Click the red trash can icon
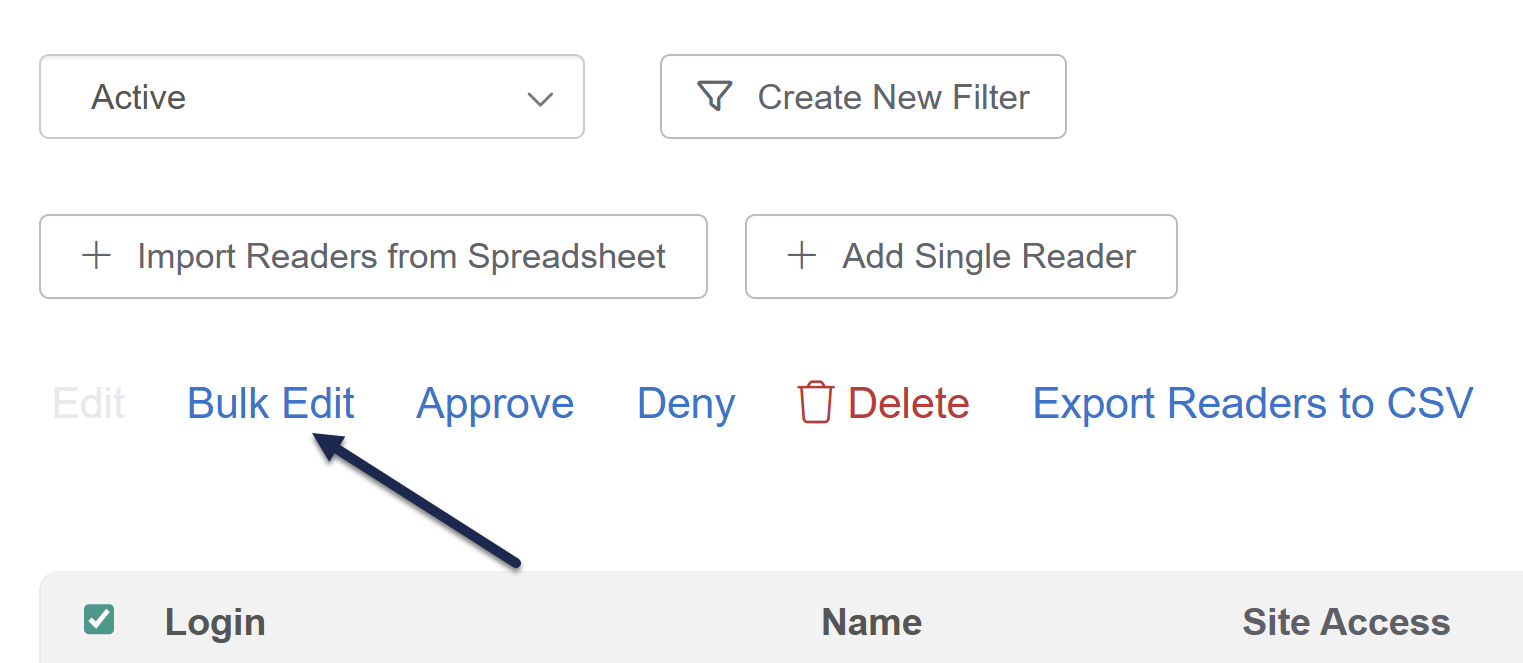Screen dimensions: 1523x663 [x=815, y=403]
